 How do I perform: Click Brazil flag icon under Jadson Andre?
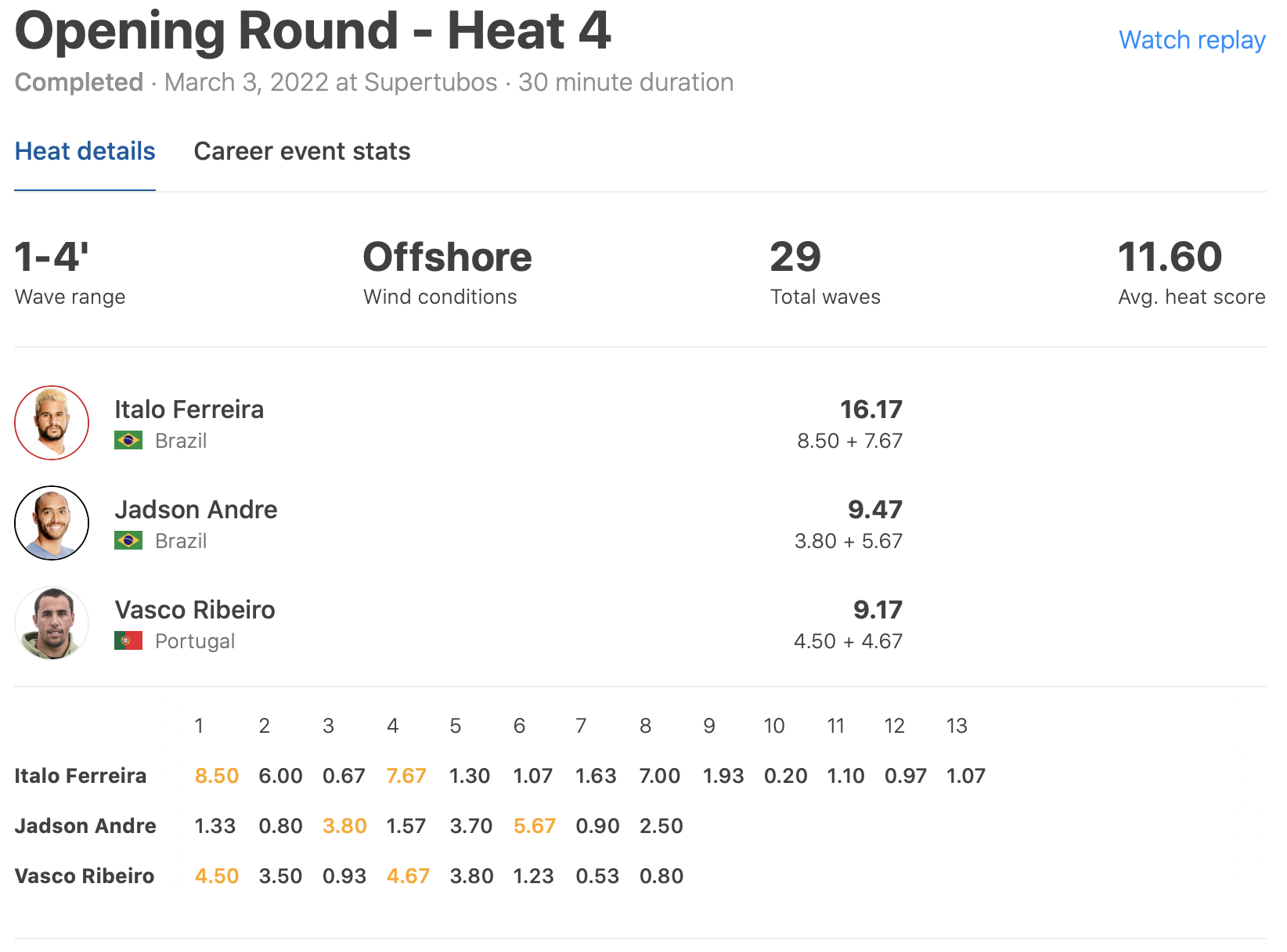click(128, 540)
